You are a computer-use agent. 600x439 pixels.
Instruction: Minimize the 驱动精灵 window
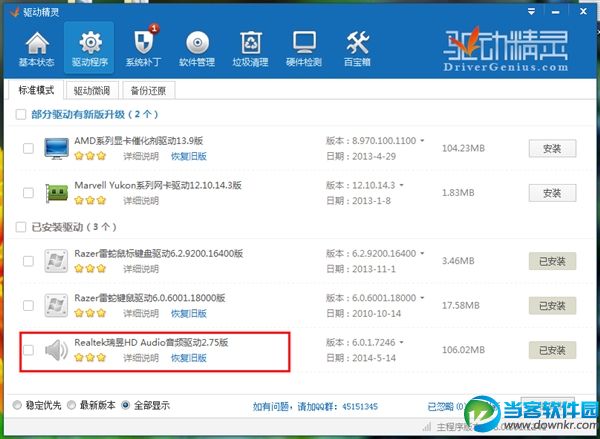click(x=556, y=12)
